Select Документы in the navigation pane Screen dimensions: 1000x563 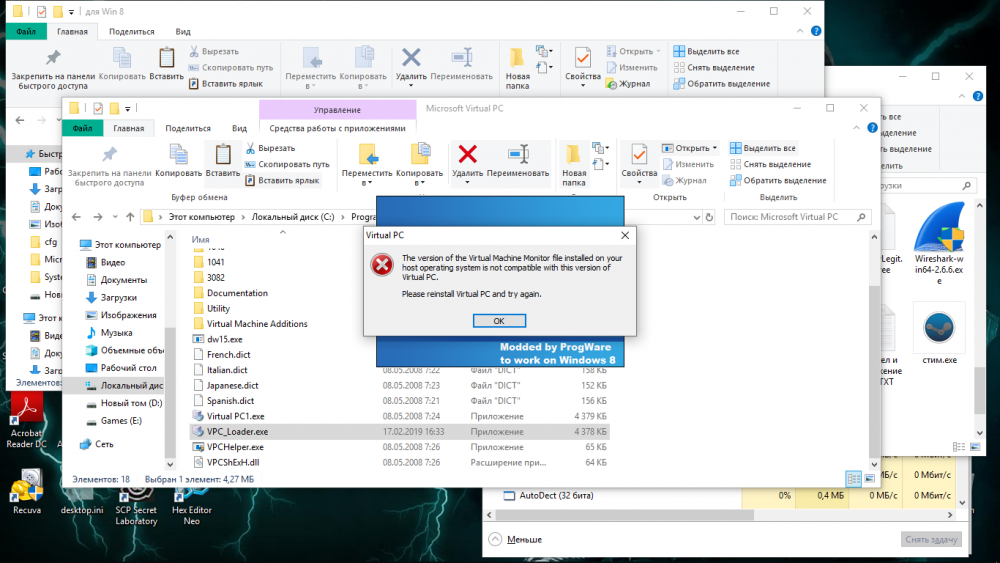[124, 280]
